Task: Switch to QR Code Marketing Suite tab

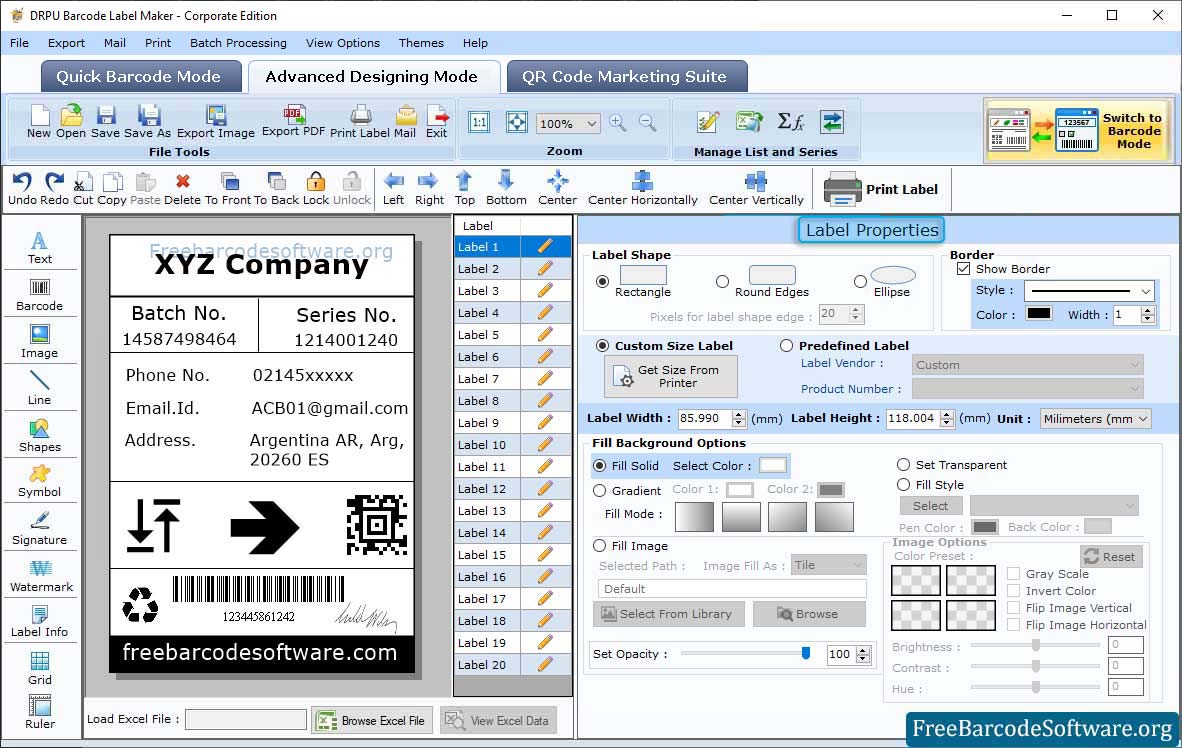Action: tap(626, 76)
